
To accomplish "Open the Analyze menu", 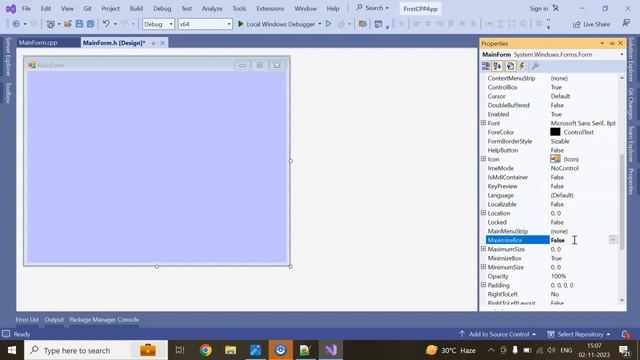I will [212, 9].
